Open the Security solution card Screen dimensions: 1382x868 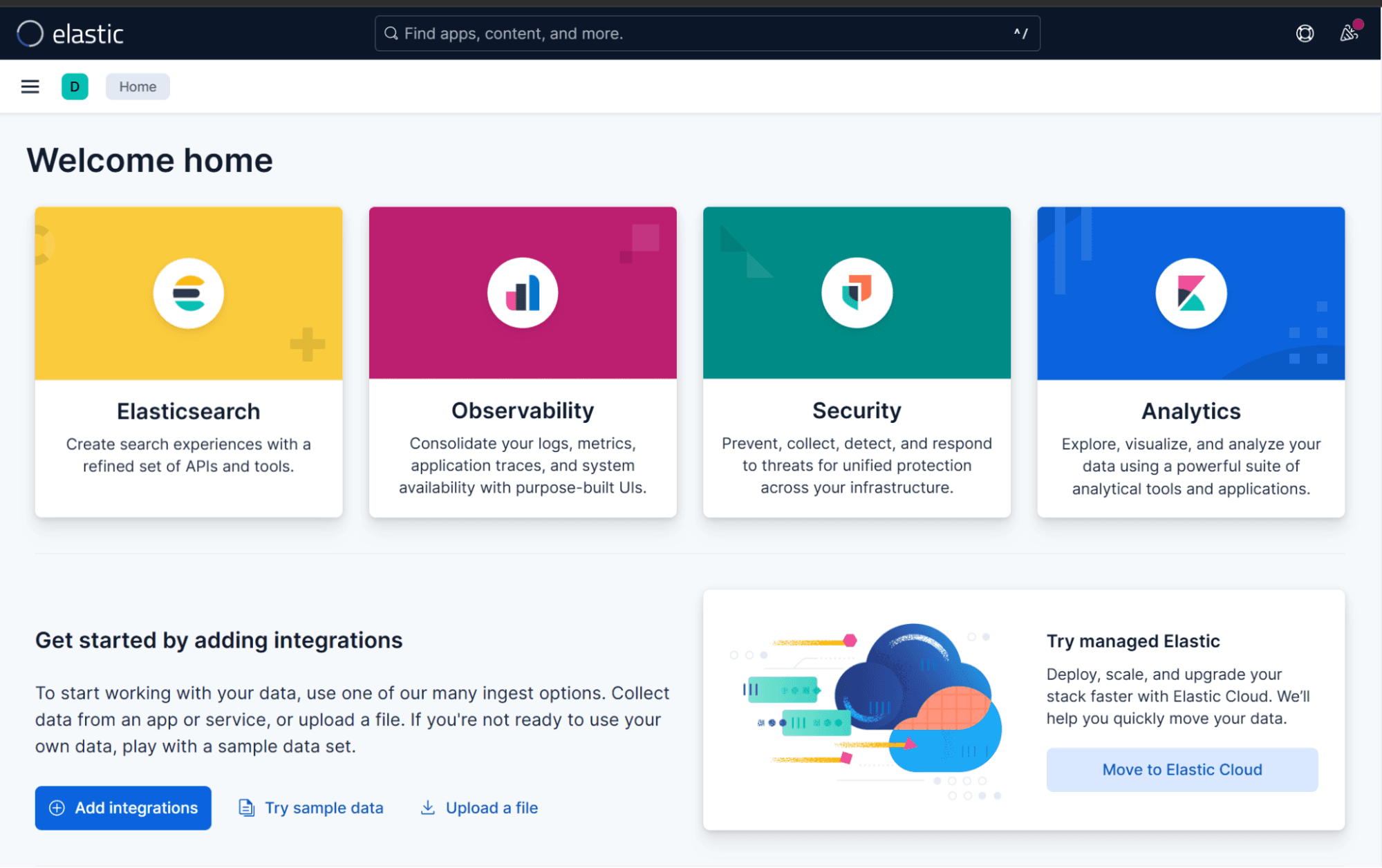(856, 411)
